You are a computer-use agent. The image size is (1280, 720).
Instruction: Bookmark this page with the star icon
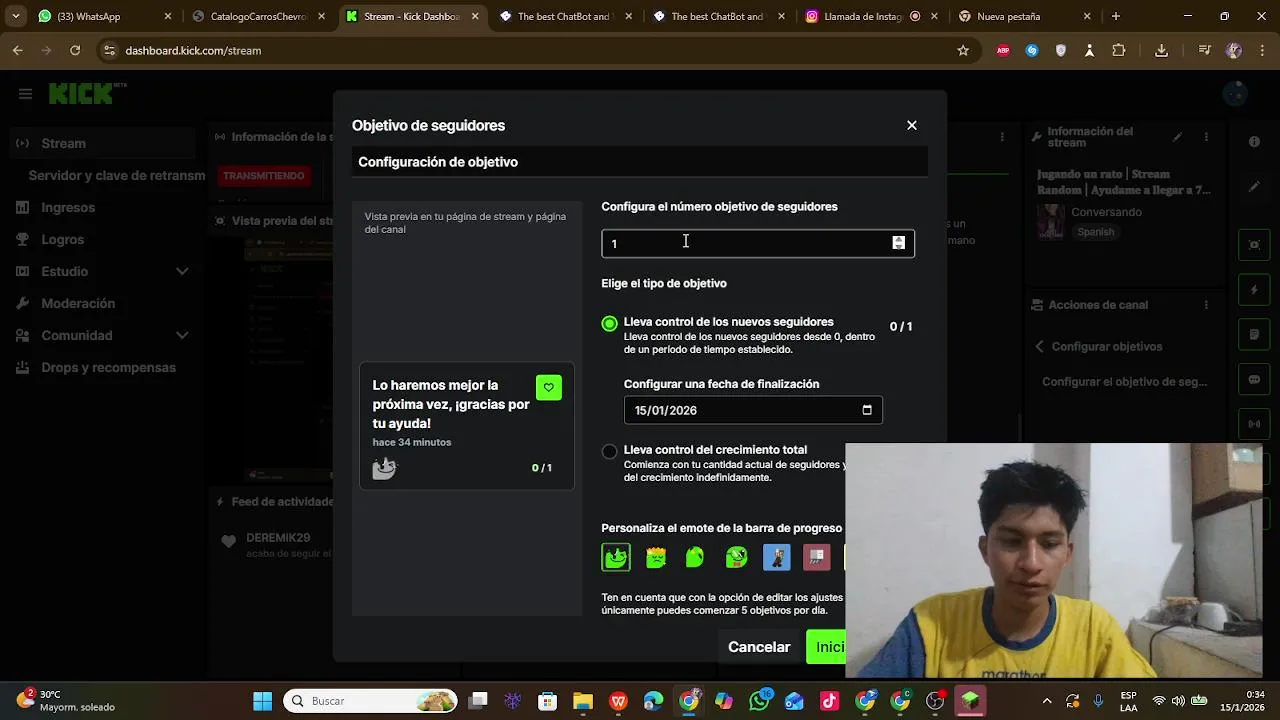pos(963,50)
